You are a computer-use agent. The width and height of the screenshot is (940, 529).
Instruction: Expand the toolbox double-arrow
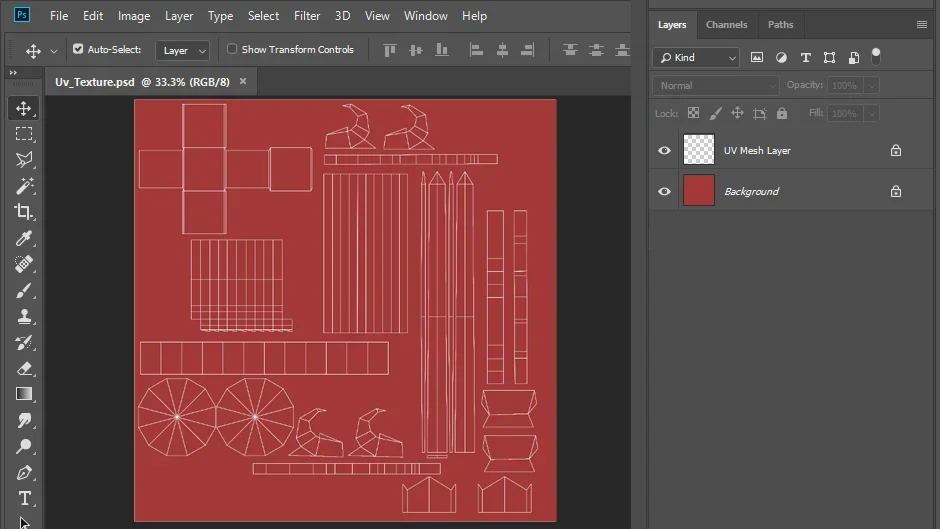tap(13, 73)
